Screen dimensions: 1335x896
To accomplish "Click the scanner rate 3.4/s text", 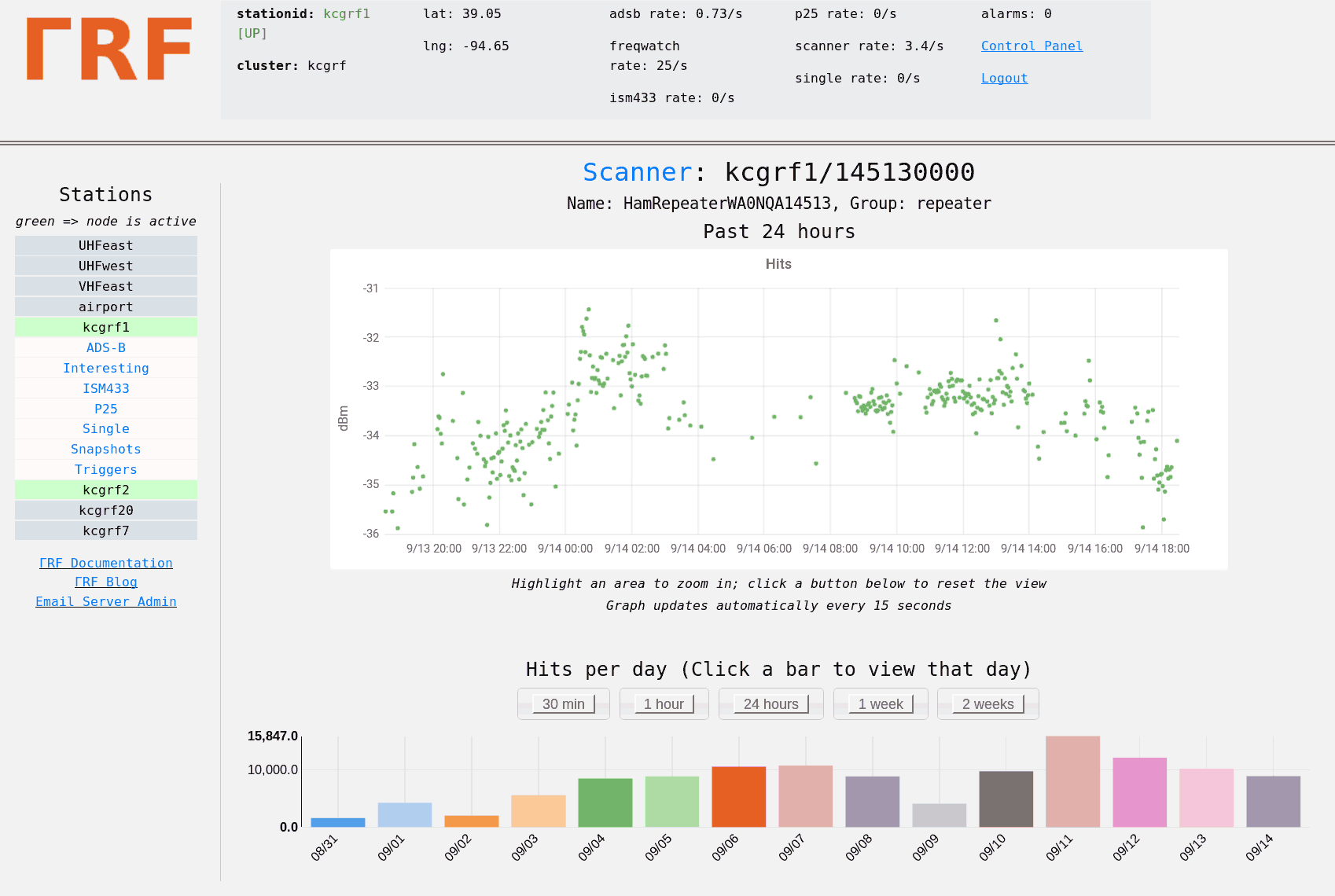I will (x=870, y=46).
